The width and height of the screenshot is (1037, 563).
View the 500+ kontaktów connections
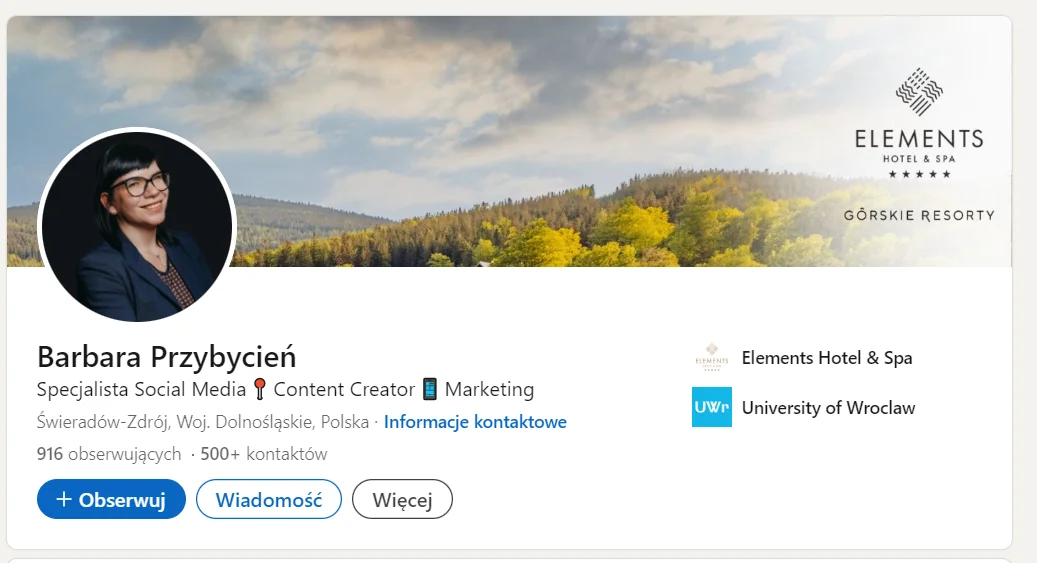coord(264,454)
